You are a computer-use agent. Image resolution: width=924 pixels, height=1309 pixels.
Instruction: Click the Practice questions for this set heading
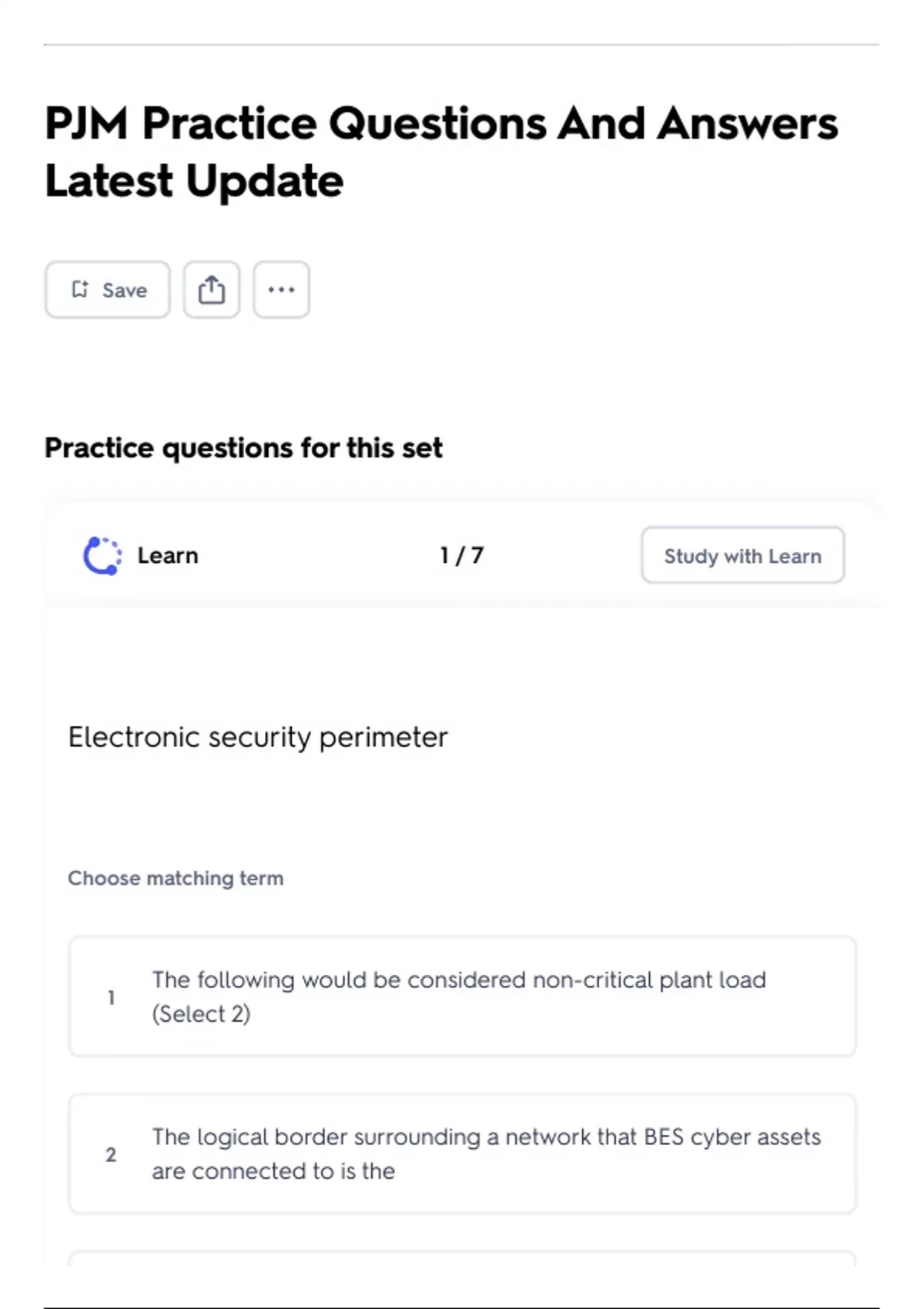coord(243,447)
